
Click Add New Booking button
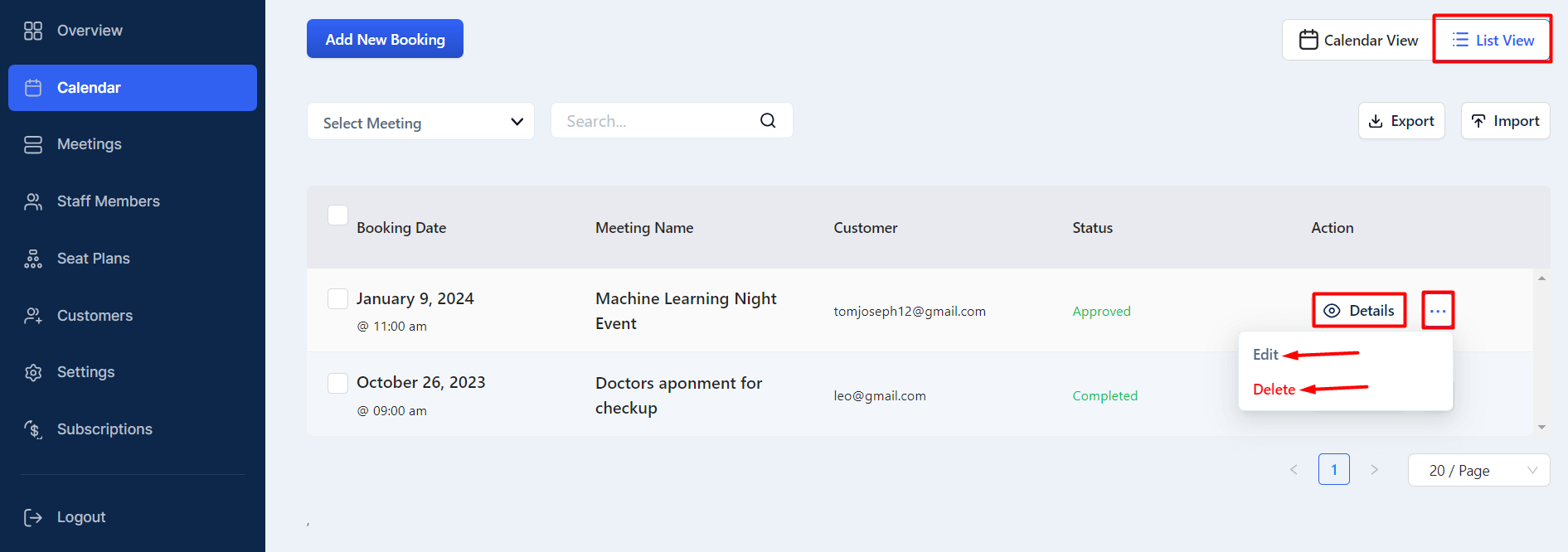[x=385, y=39]
